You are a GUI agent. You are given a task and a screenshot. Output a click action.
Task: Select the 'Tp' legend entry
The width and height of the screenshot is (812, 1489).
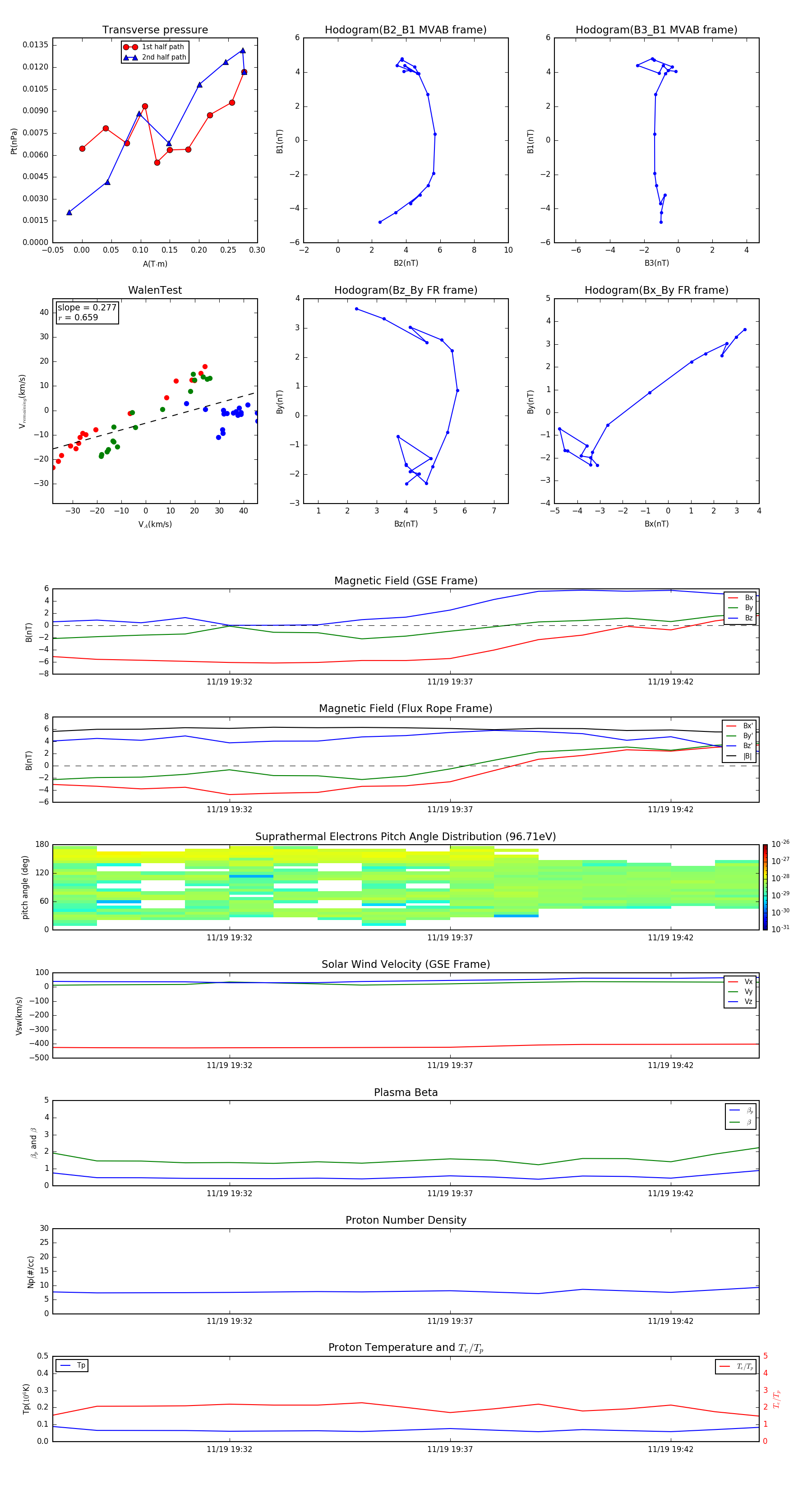[x=72, y=1365]
